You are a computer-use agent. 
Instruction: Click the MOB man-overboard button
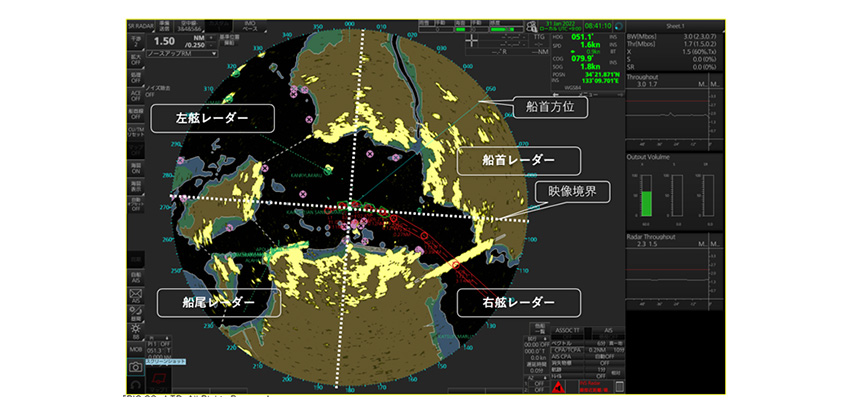pyautogui.click(x=136, y=349)
